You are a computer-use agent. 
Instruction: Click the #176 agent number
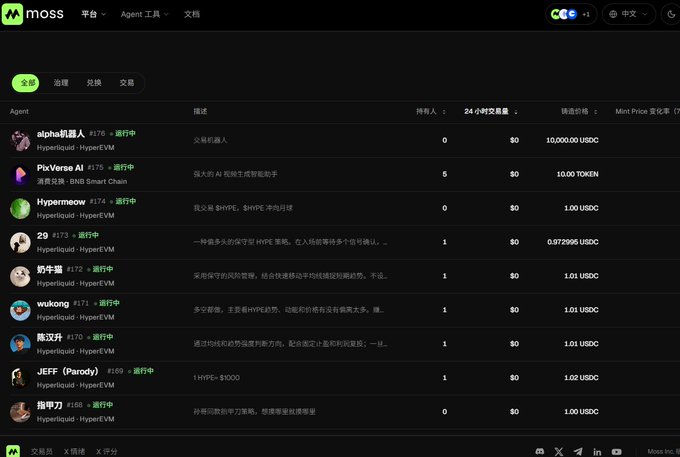[97, 134]
